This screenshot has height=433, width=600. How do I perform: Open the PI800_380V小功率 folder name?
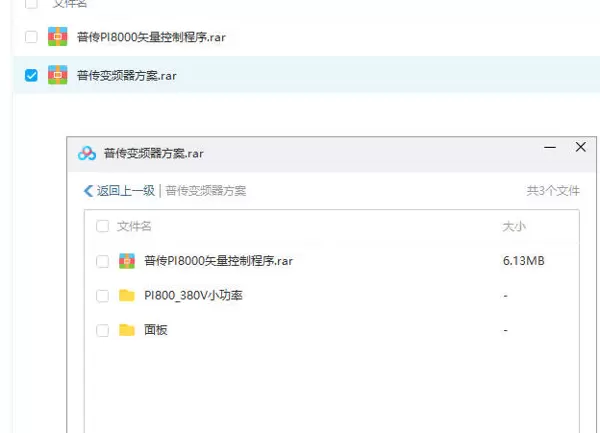tap(193, 295)
